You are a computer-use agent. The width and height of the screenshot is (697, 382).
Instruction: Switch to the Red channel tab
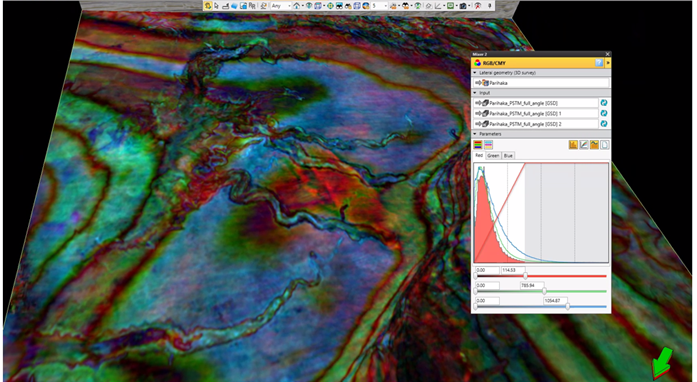click(479, 155)
